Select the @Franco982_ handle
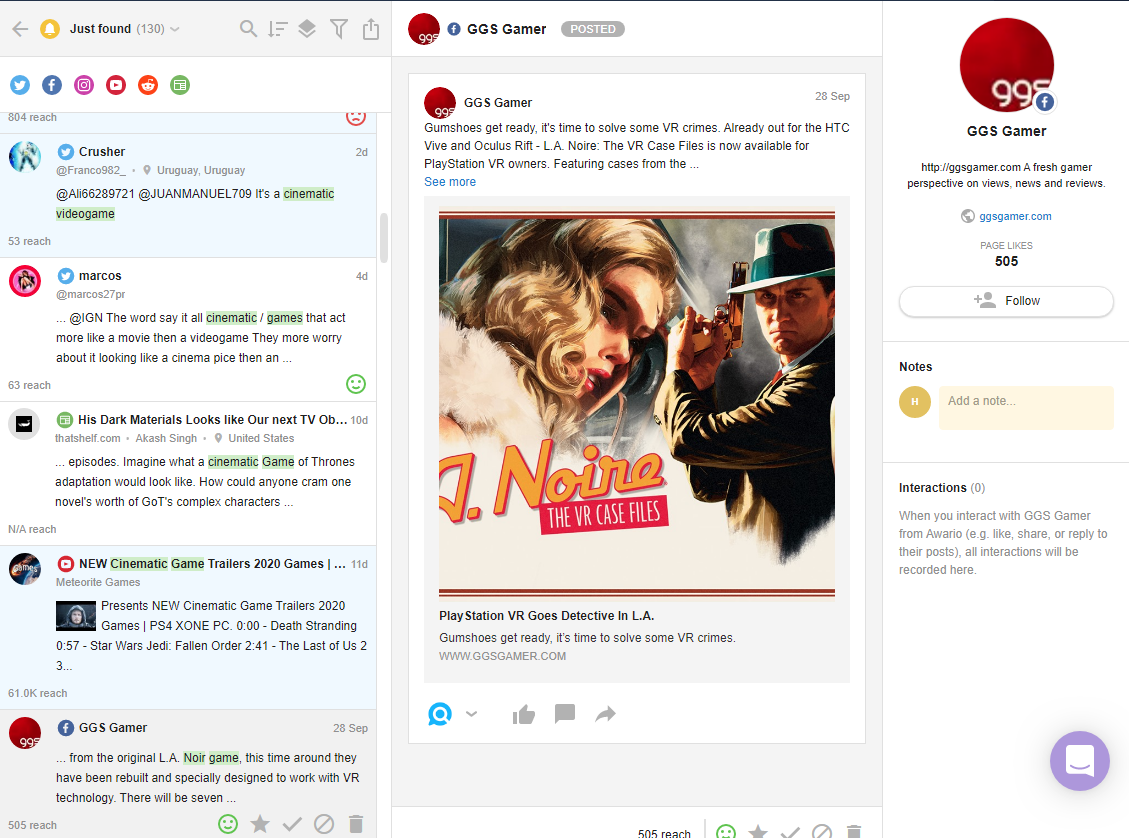Viewport: 1129px width, 838px height. pos(91,171)
